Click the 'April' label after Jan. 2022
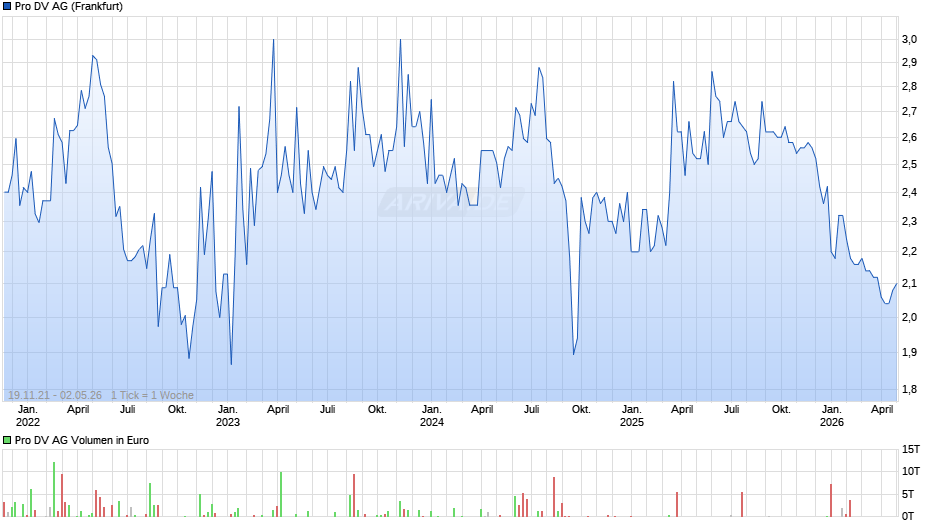The width and height of the screenshot is (940, 526). point(78,410)
